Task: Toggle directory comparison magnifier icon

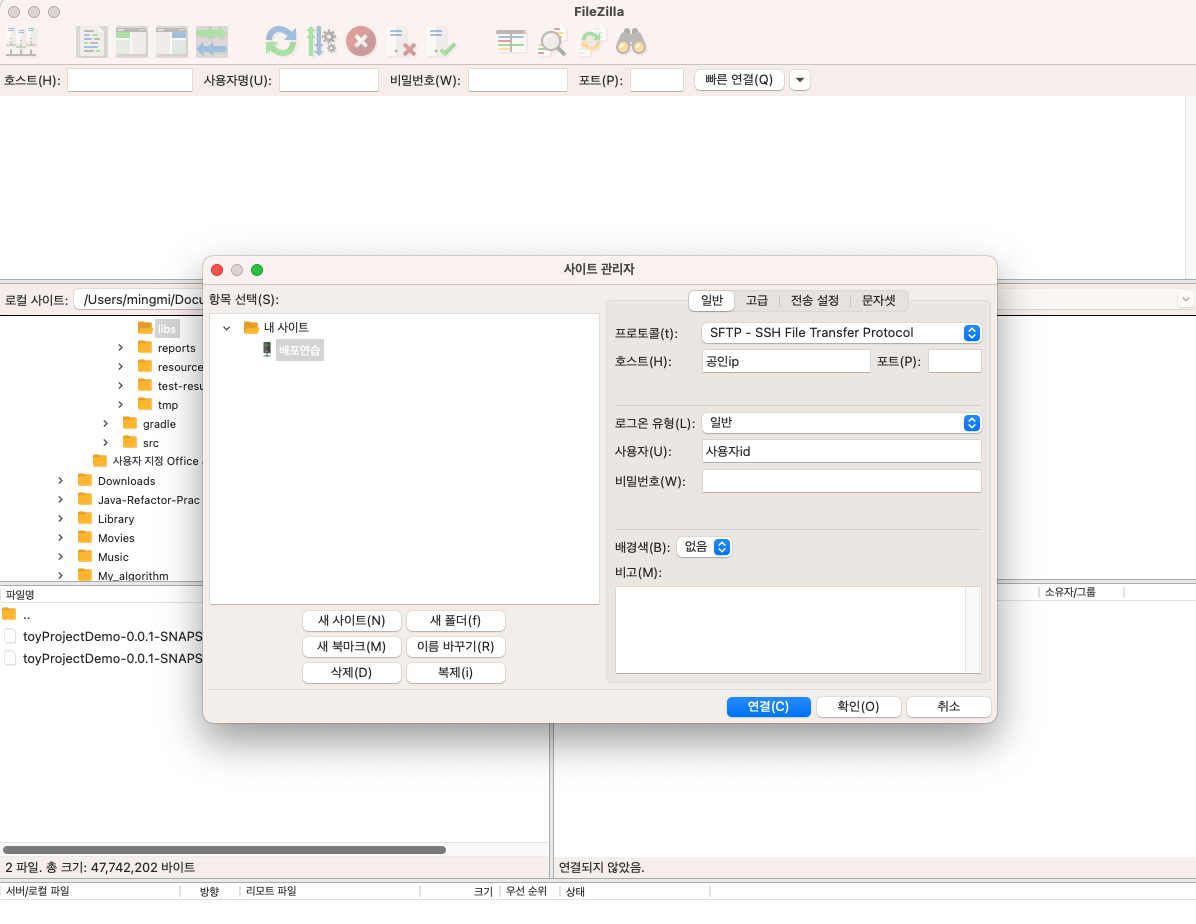Action: click(551, 41)
